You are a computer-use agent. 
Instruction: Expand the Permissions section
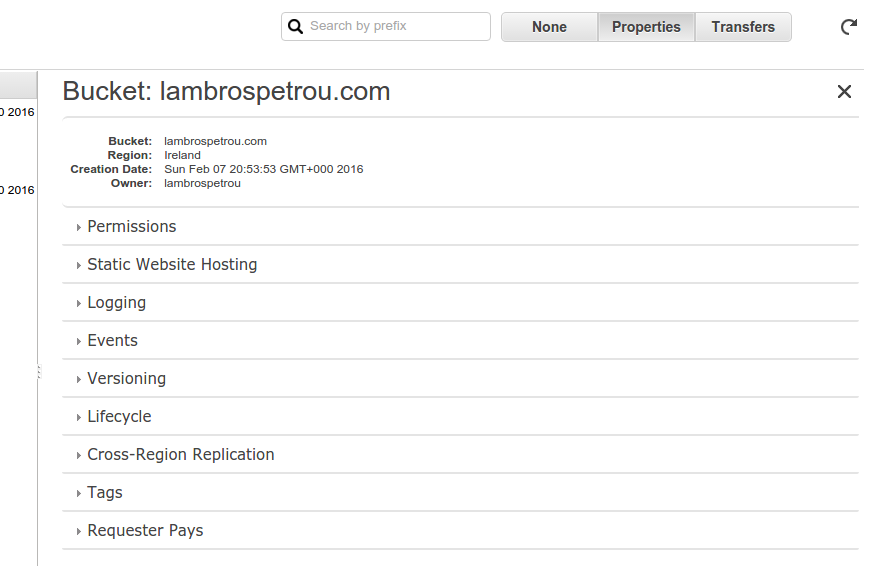pyautogui.click(x=132, y=227)
